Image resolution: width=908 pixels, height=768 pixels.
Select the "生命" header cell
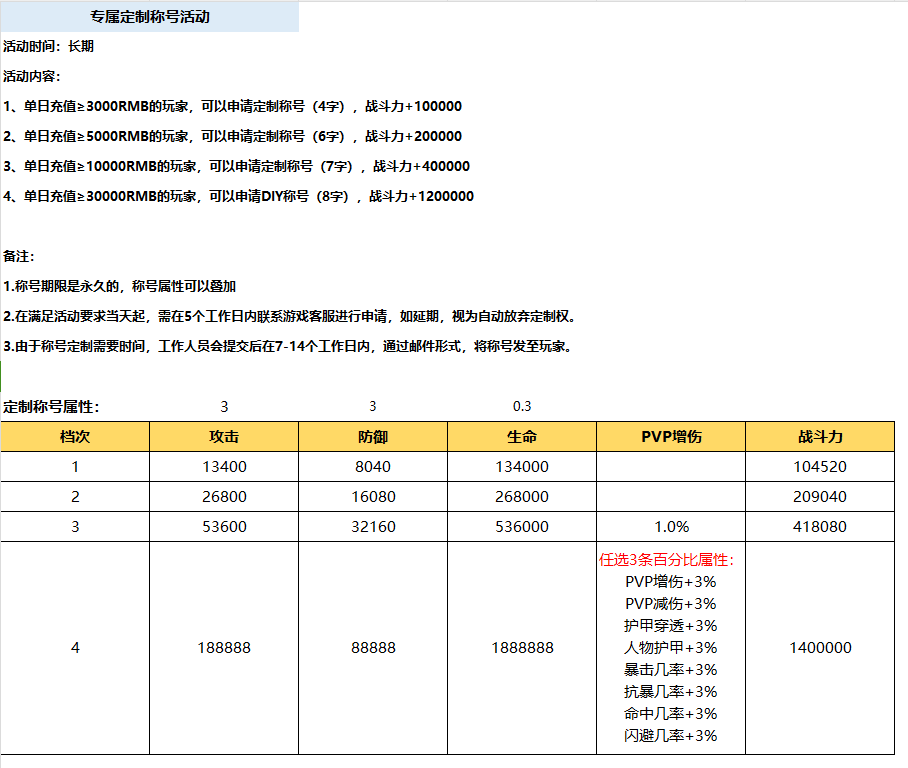point(522,437)
